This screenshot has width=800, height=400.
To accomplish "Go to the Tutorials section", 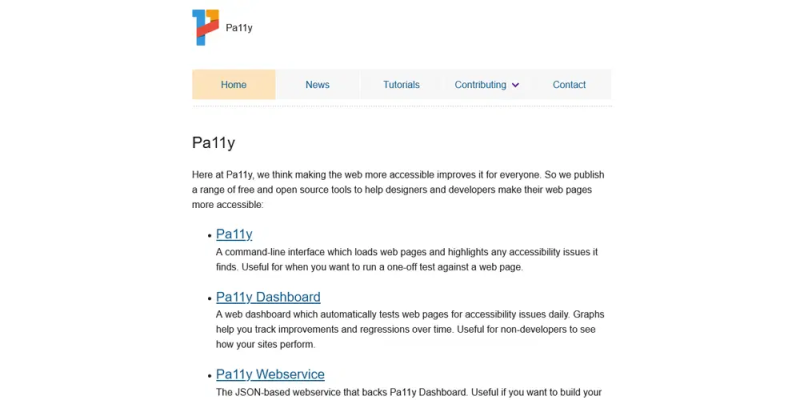I will (x=402, y=85).
